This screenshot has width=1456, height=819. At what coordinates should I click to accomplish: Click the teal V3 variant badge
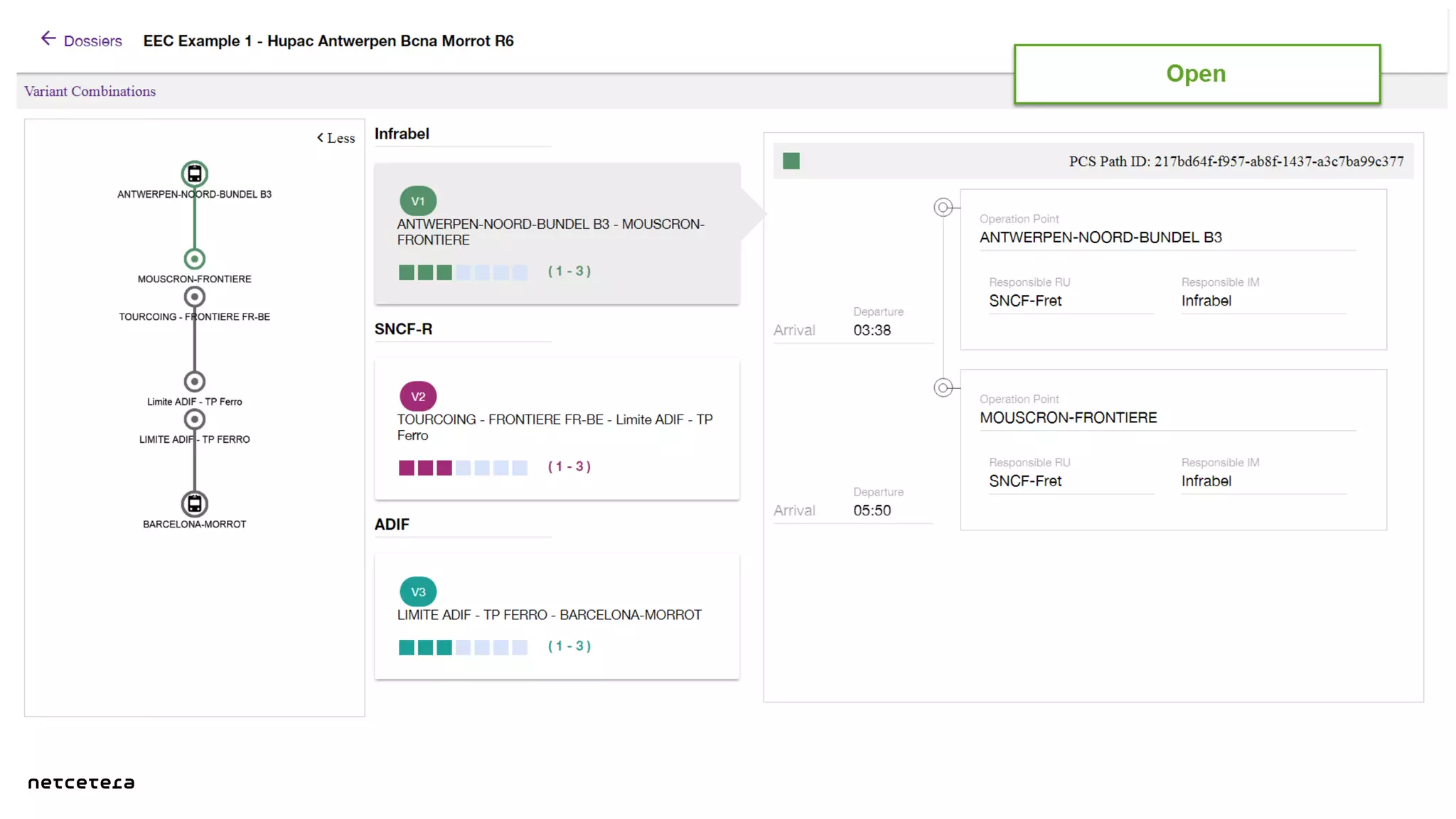[x=417, y=591]
